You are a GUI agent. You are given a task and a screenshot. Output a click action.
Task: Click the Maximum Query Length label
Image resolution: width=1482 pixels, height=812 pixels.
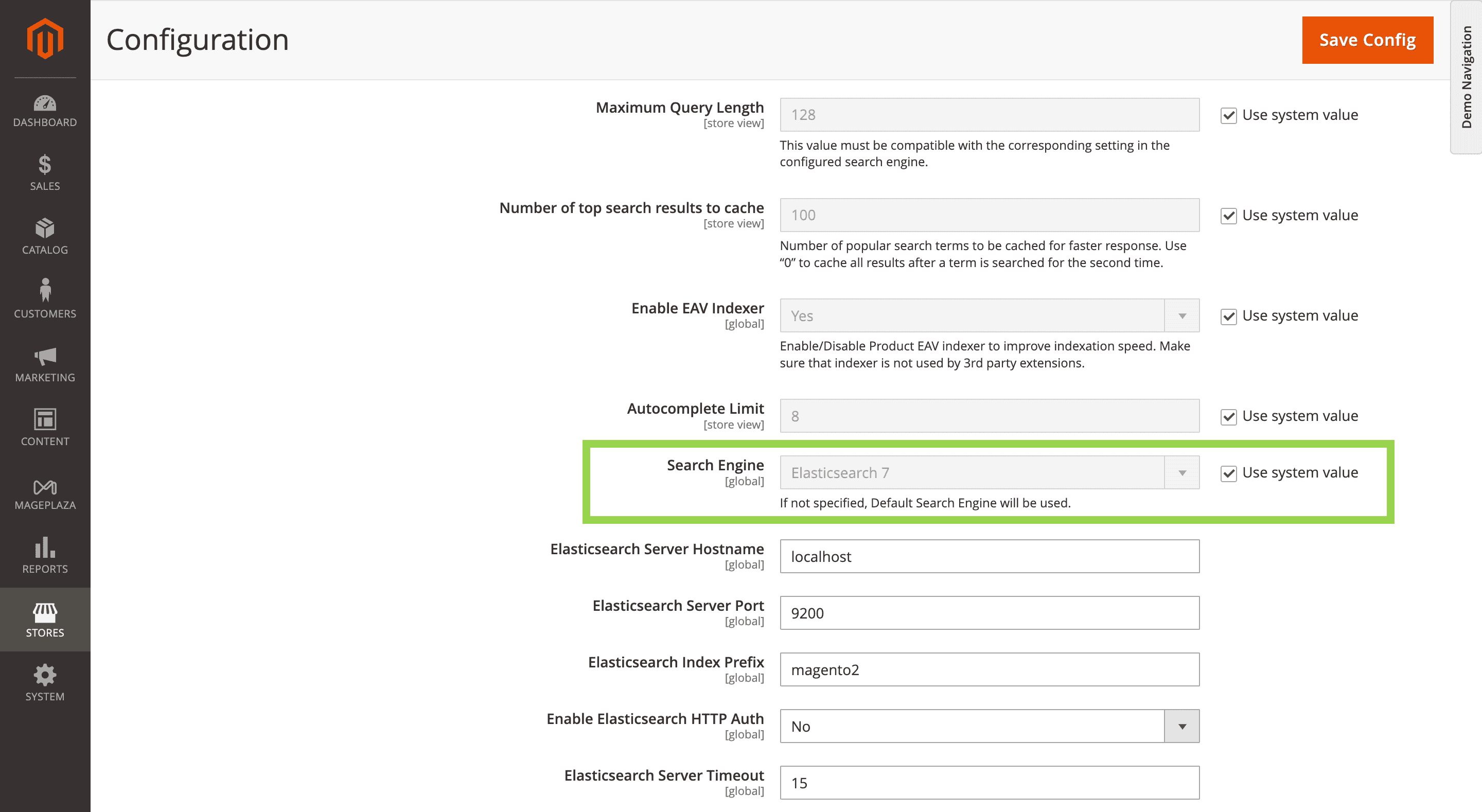pyautogui.click(x=679, y=108)
